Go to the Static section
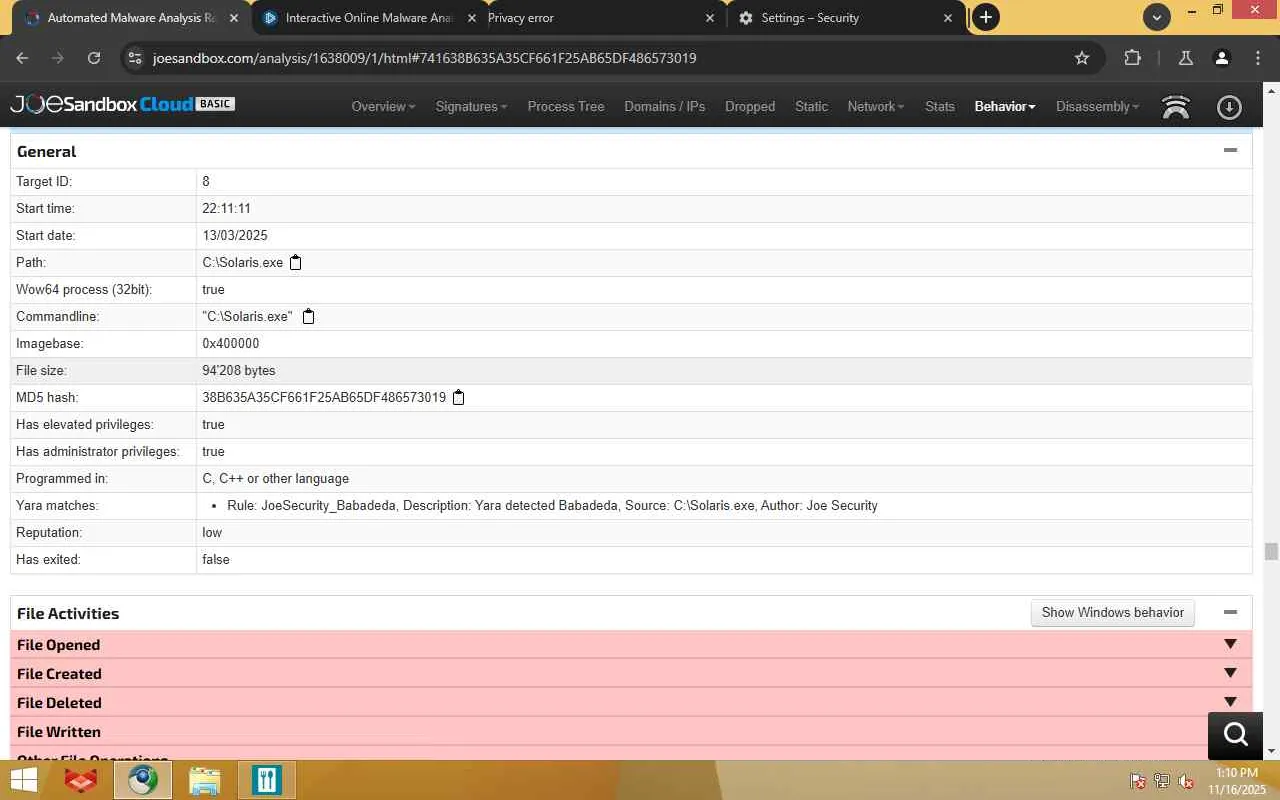The height and width of the screenshot is (800, 1280). [x=811, y=107]
